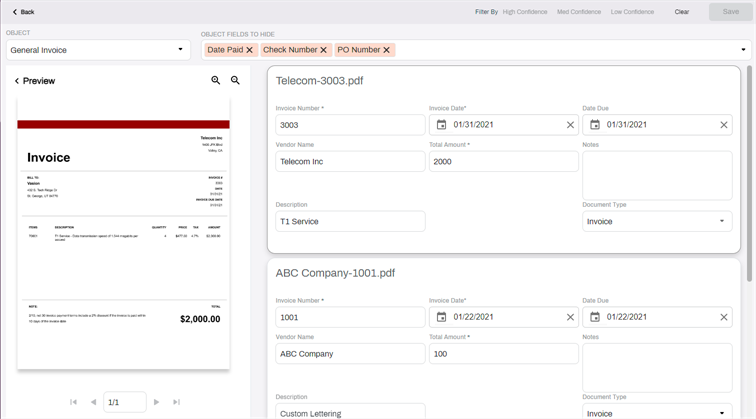Expand the Object Fields To Hide dropdown

[743, 50]
